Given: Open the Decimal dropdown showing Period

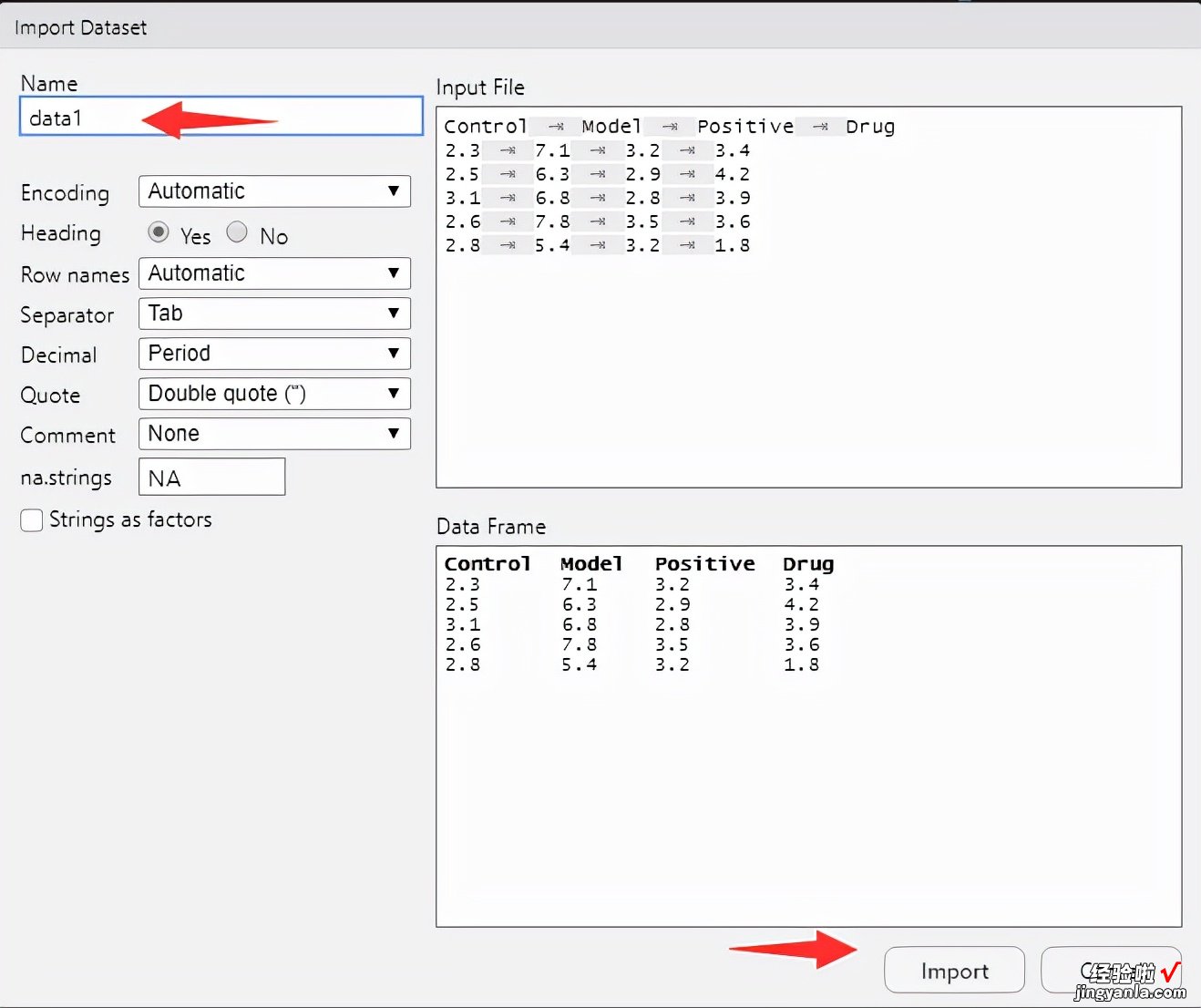Looking at the screenshot, I should 274,354.
